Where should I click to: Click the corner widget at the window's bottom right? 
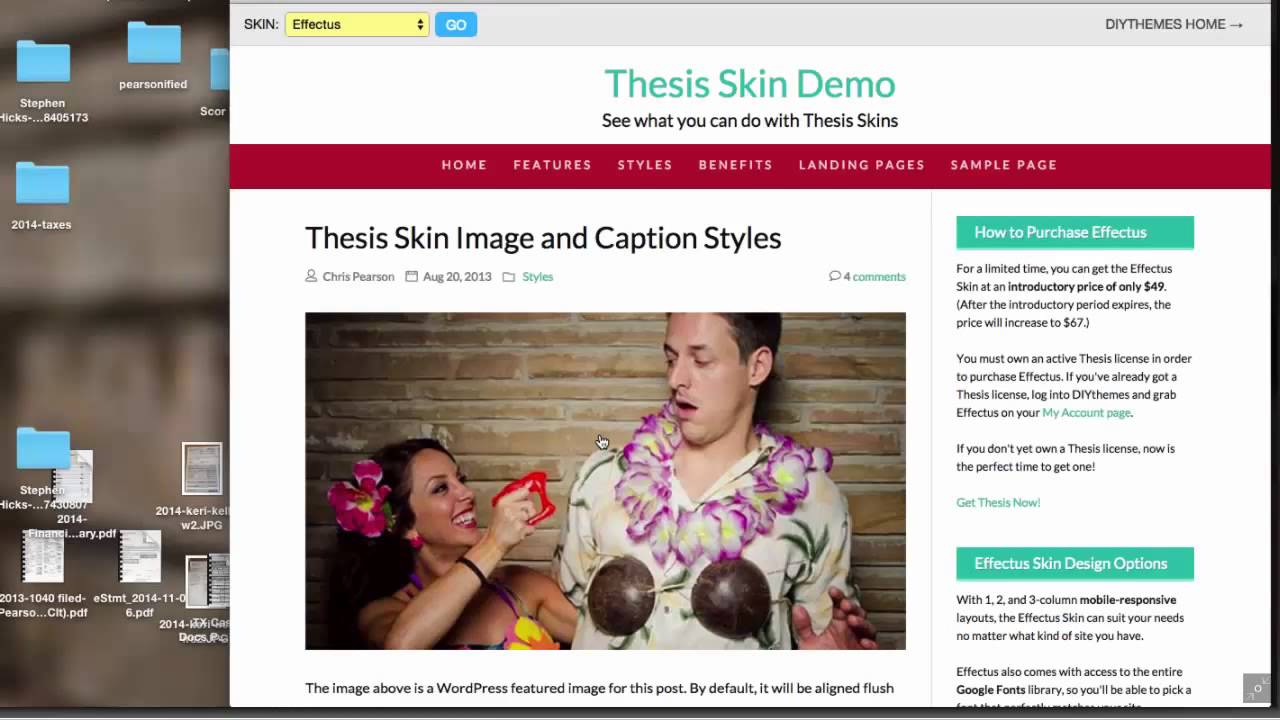click(x=1257, y=688)
